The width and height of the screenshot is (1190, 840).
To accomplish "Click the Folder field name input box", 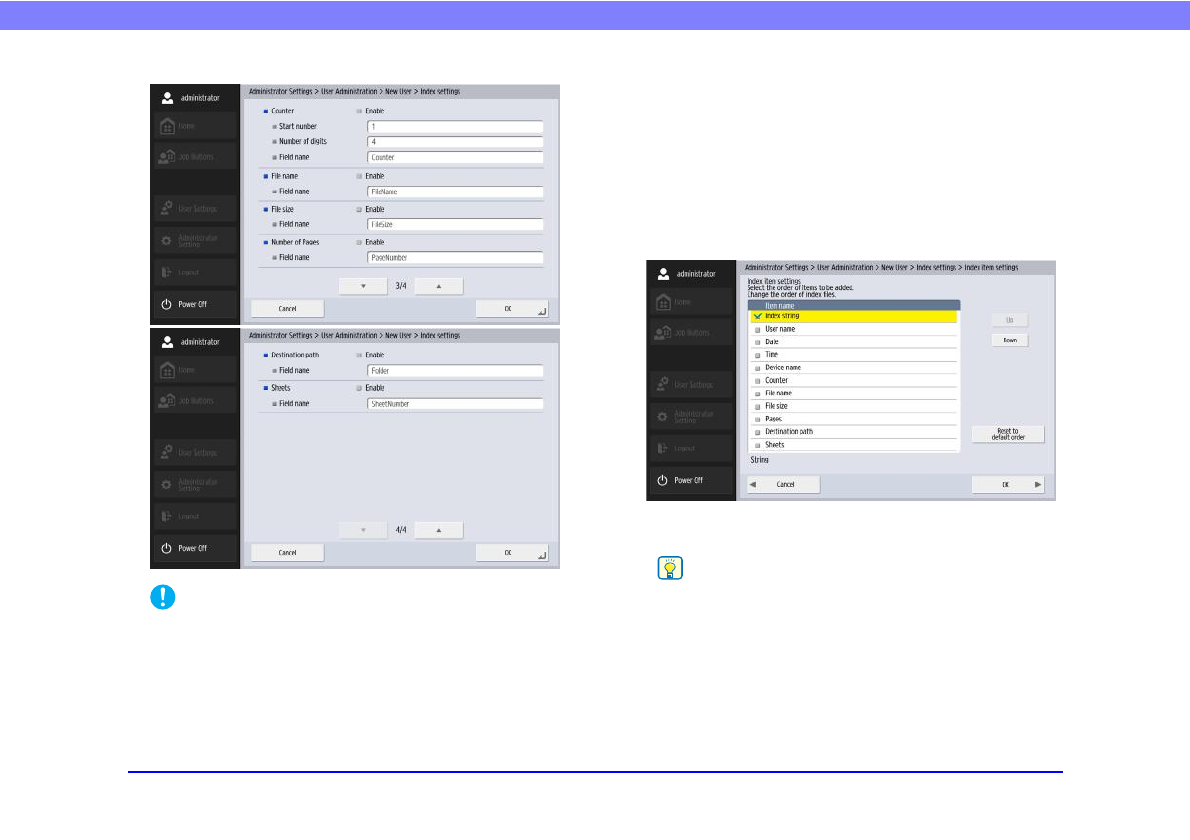I will pyautogui.click(x=455, y=371).
